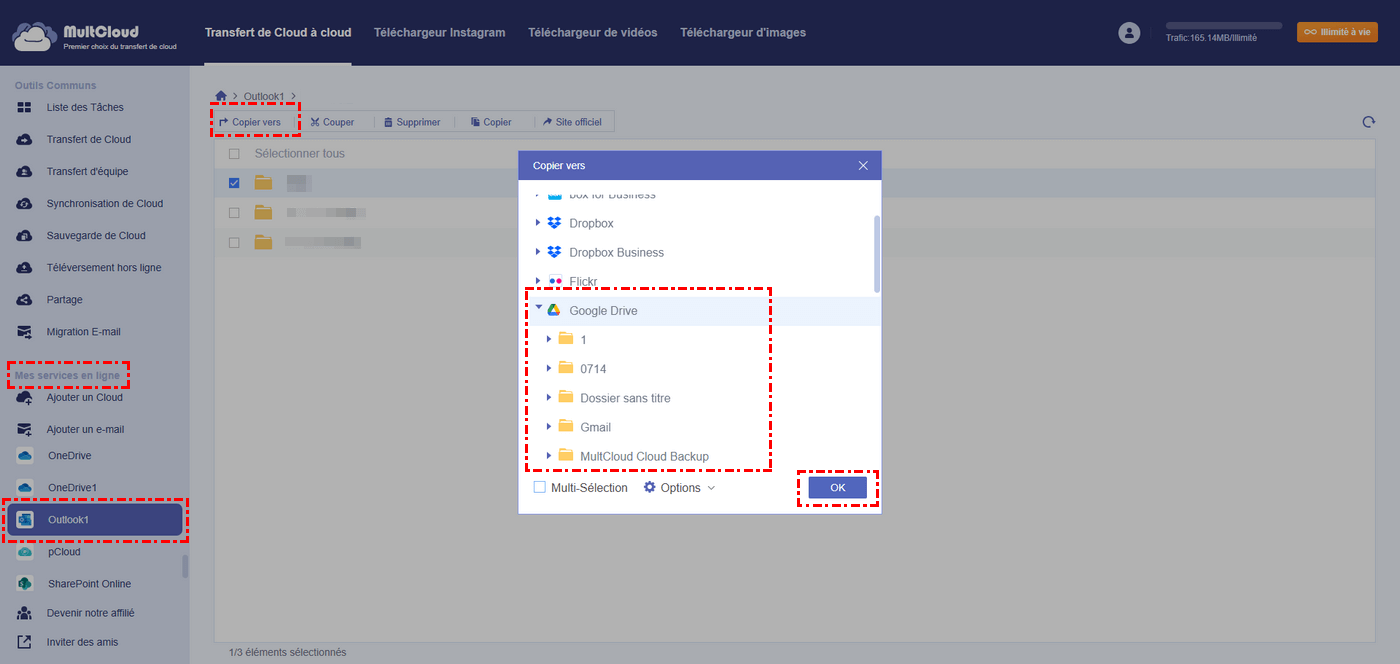The image size is (1400, 664).
Task: Open the Options dropdown chevron
Action: [x=712, y=488]
